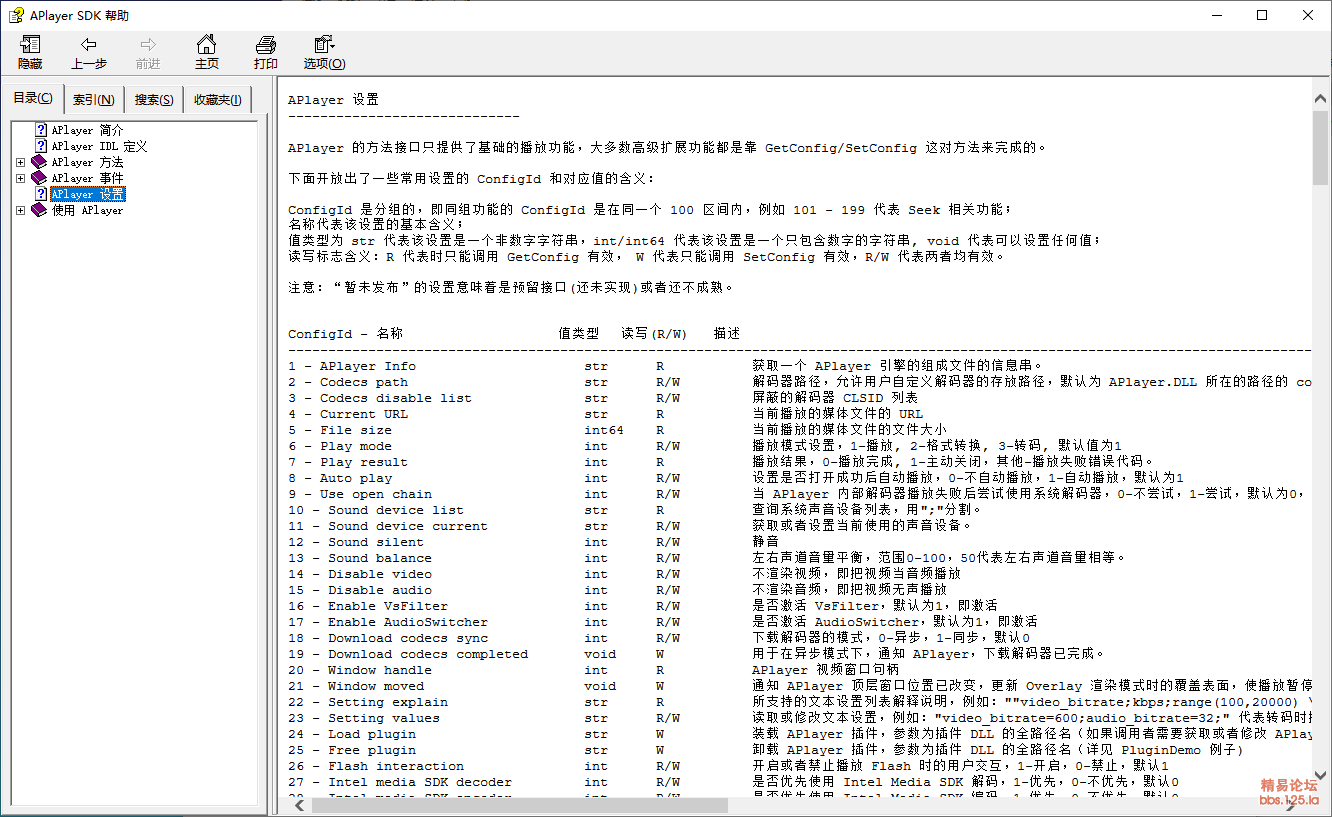This screenshot has height=817, width=1332.
Task: Click the APlayer SDK help app icon in title bar
Action: coord(15,15)
